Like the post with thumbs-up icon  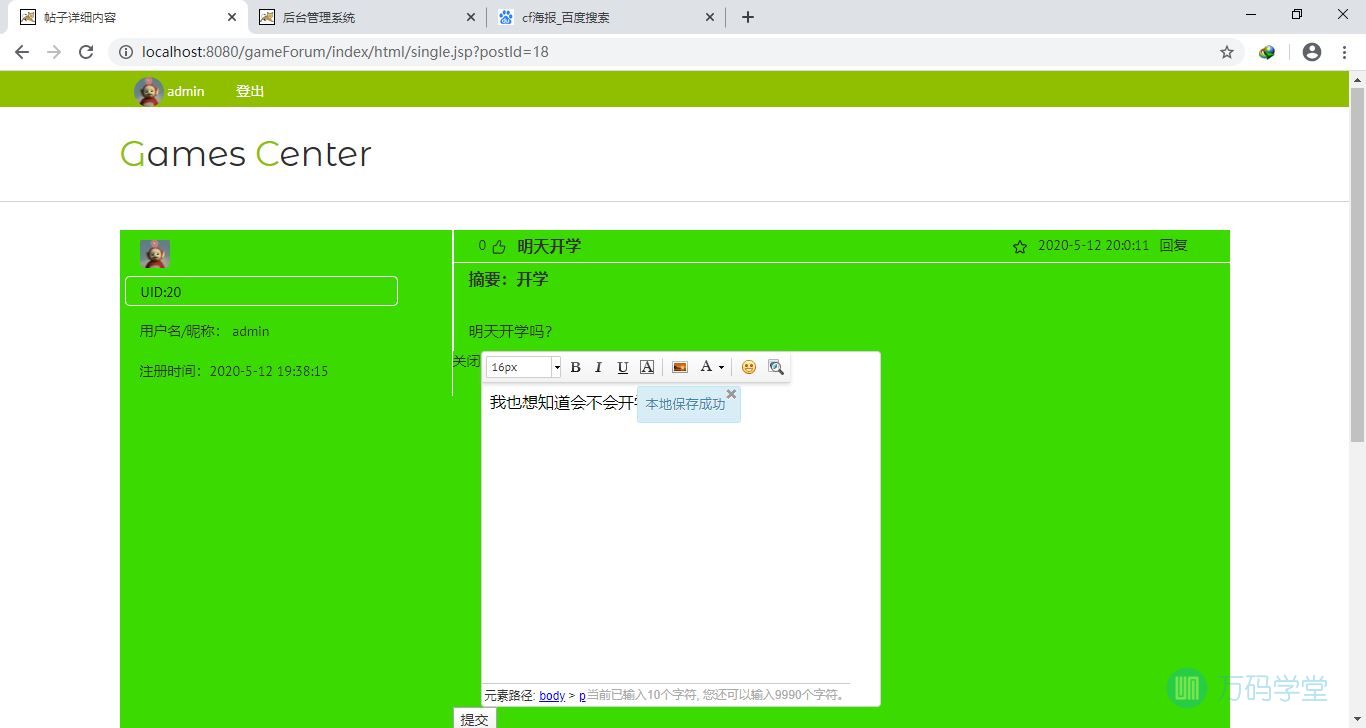(499, 247)
